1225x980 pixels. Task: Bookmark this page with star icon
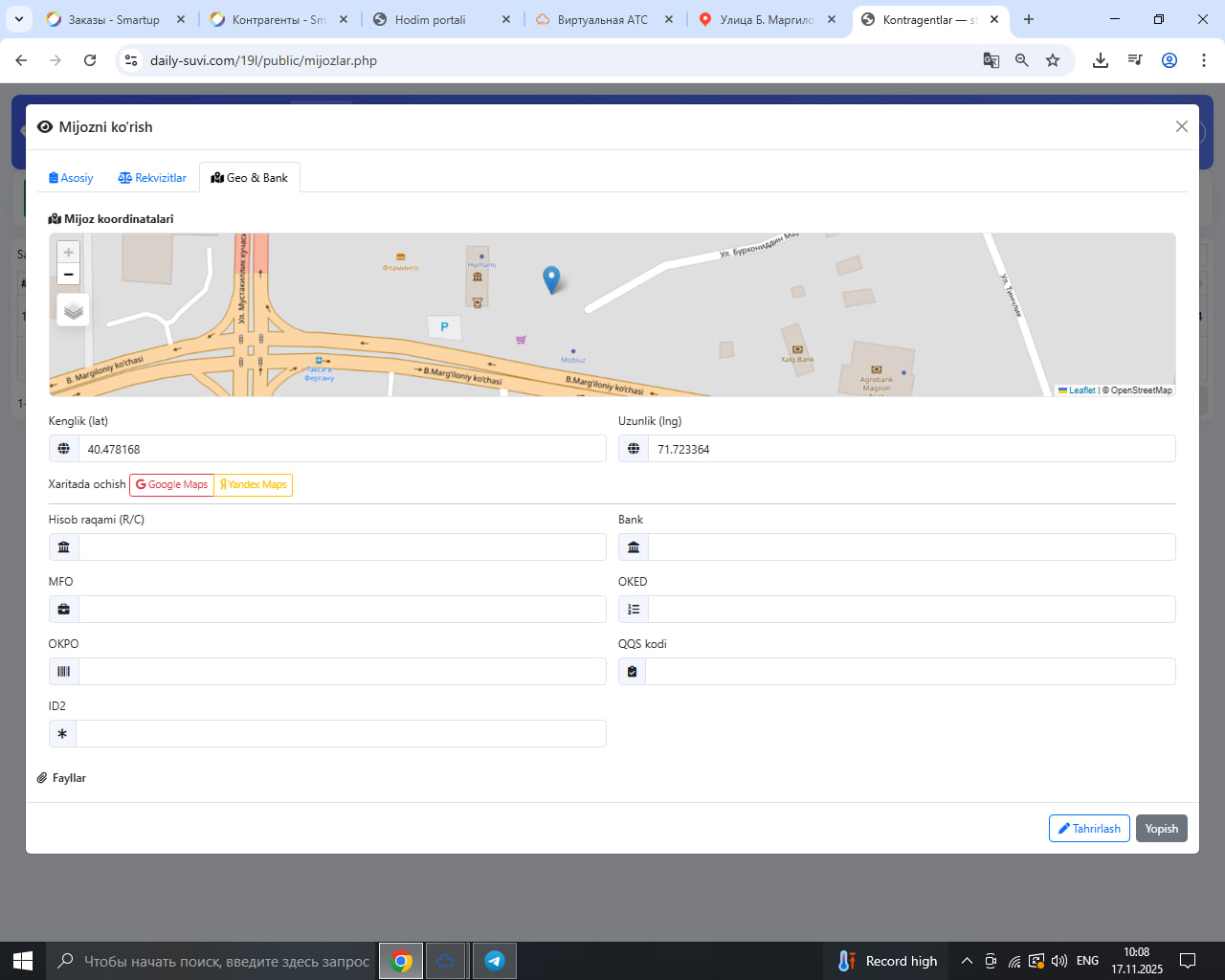point(1053,60)
